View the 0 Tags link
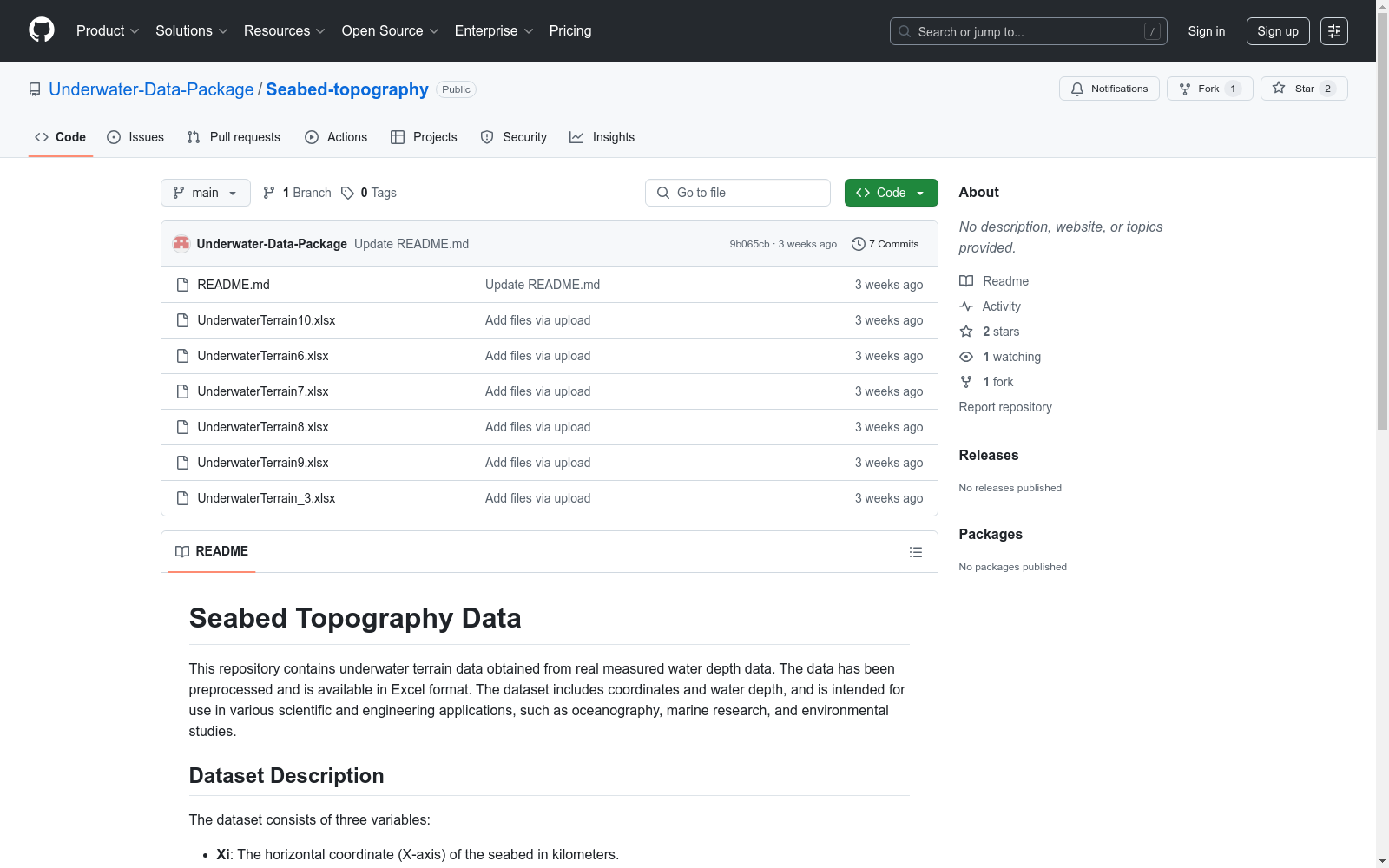The height and width of the screenshot is (868, 1389). click(369, 193)
